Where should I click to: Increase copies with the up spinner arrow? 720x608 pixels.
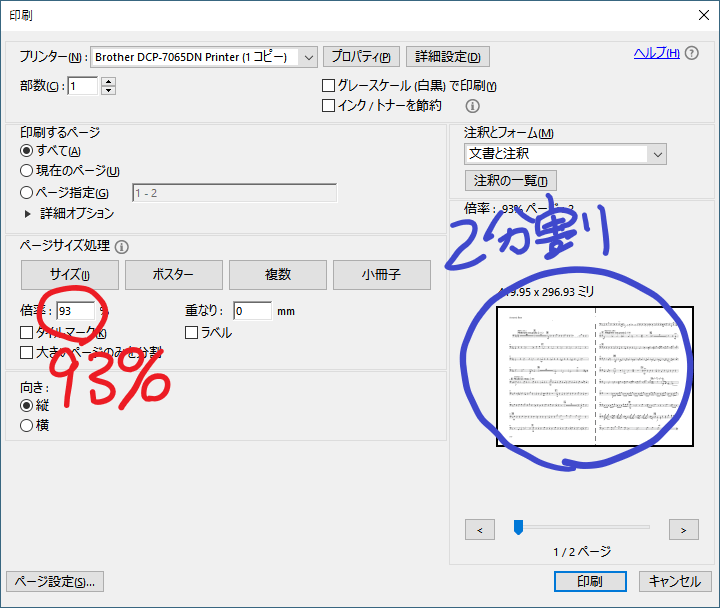point(108,82)
